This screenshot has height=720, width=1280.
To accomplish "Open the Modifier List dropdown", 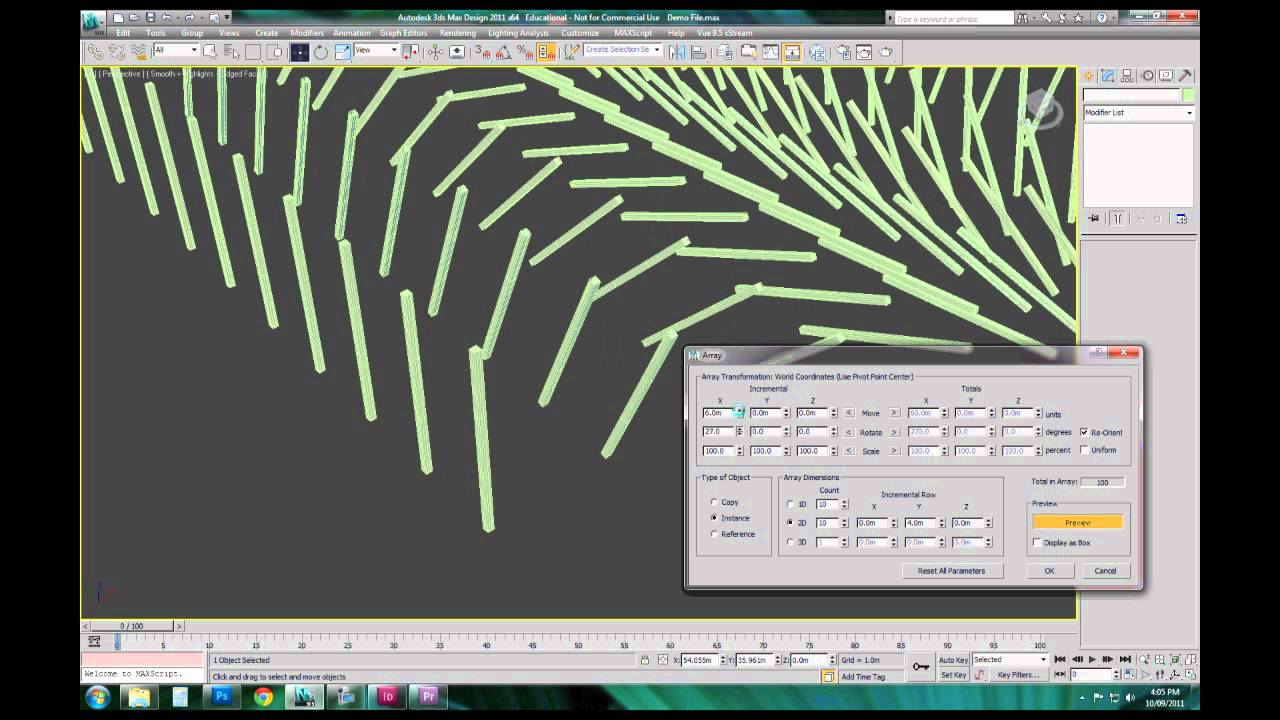I will coord(1139,112).
